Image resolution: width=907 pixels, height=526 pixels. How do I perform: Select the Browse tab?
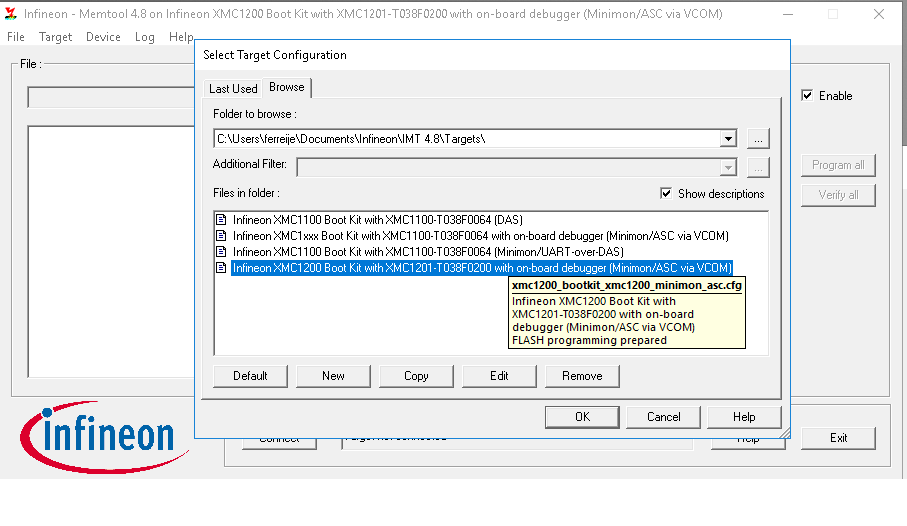[287, 87]
